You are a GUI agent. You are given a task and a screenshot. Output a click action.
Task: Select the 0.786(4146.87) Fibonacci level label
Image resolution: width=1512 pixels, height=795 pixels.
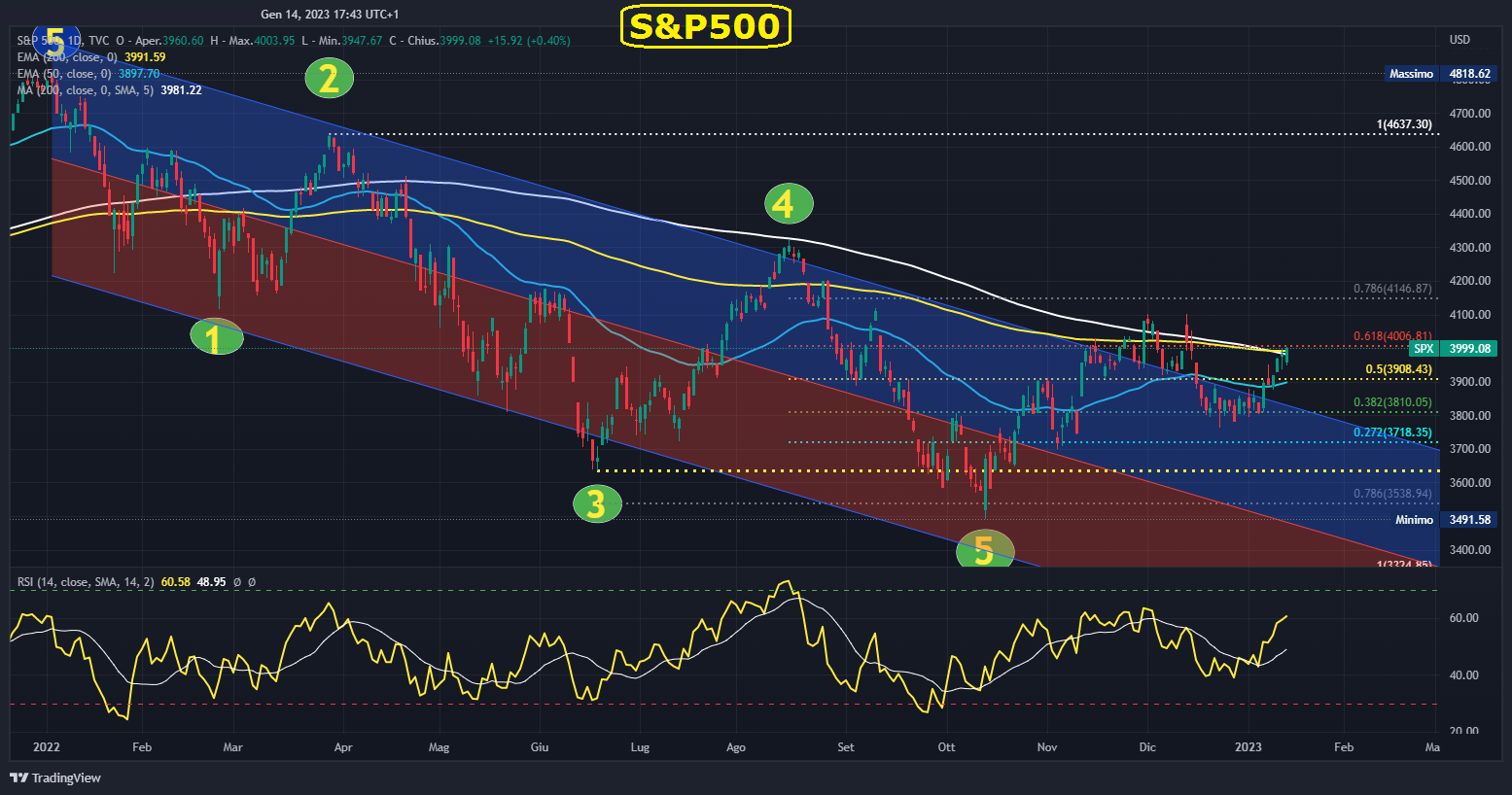click(x=1392, y=289)
